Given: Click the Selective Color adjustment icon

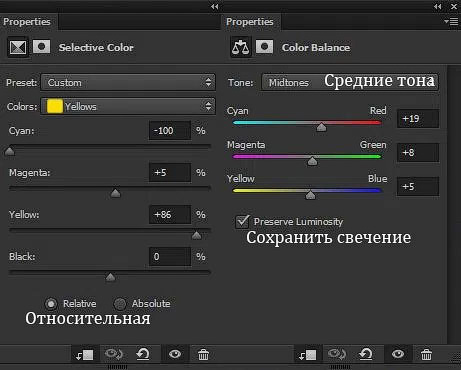Looking at the screenshot, I should 18,47.
